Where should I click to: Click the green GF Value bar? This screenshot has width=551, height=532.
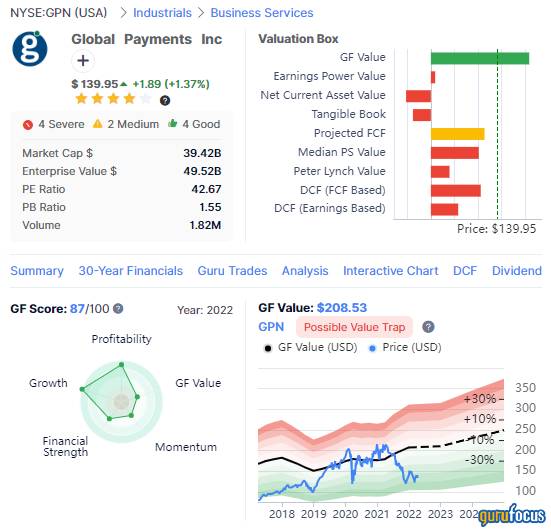point(480,58)
